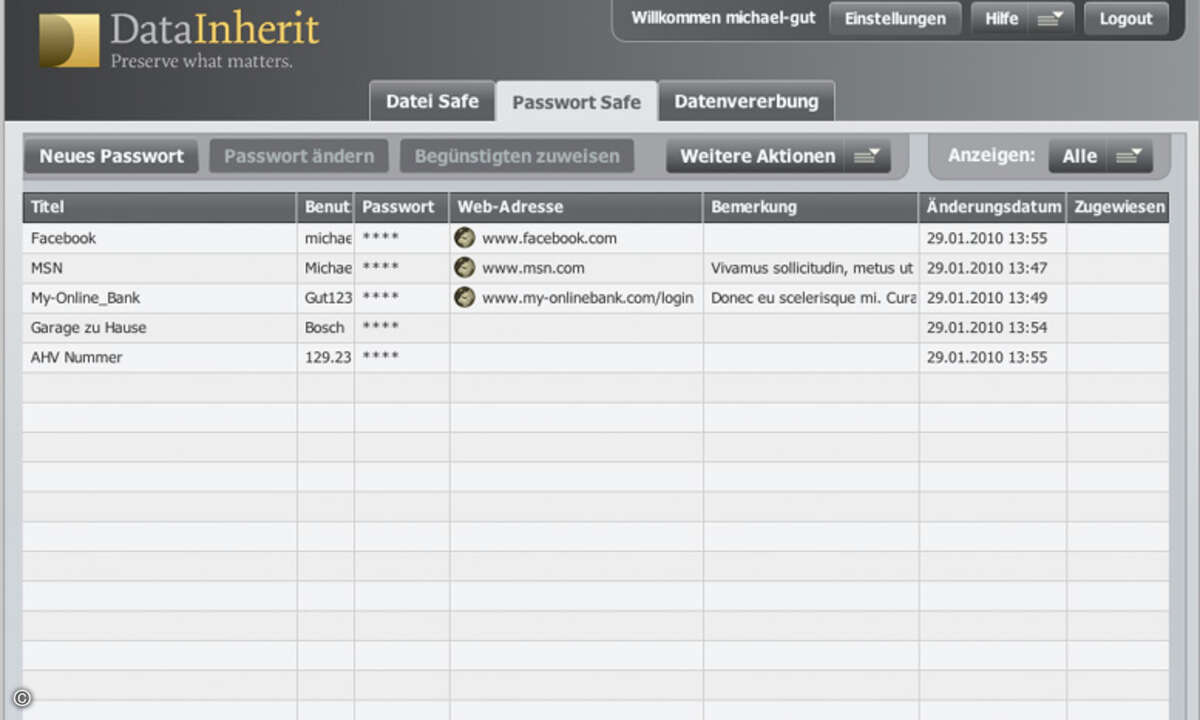Open Einstellungen

[x=895, y=18]
